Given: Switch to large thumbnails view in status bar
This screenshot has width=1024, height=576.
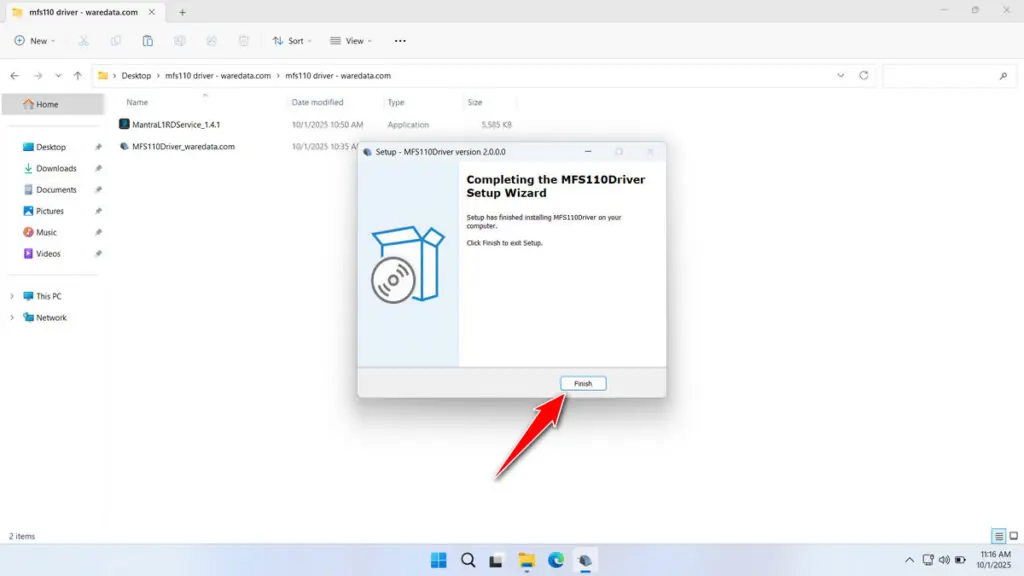Looking at the screenshot, I should [x=1012, y=536].
